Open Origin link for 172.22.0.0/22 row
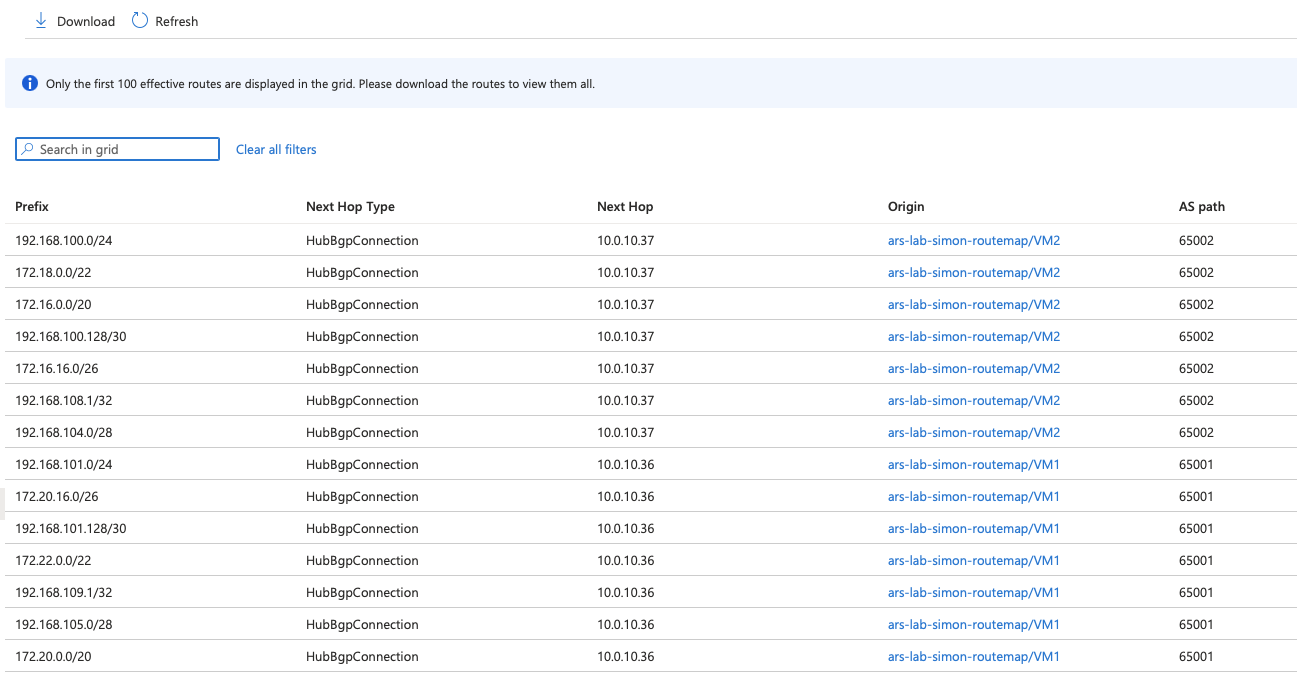The width and height of the screenshot is (1297, 682). (x=974, y=560)
